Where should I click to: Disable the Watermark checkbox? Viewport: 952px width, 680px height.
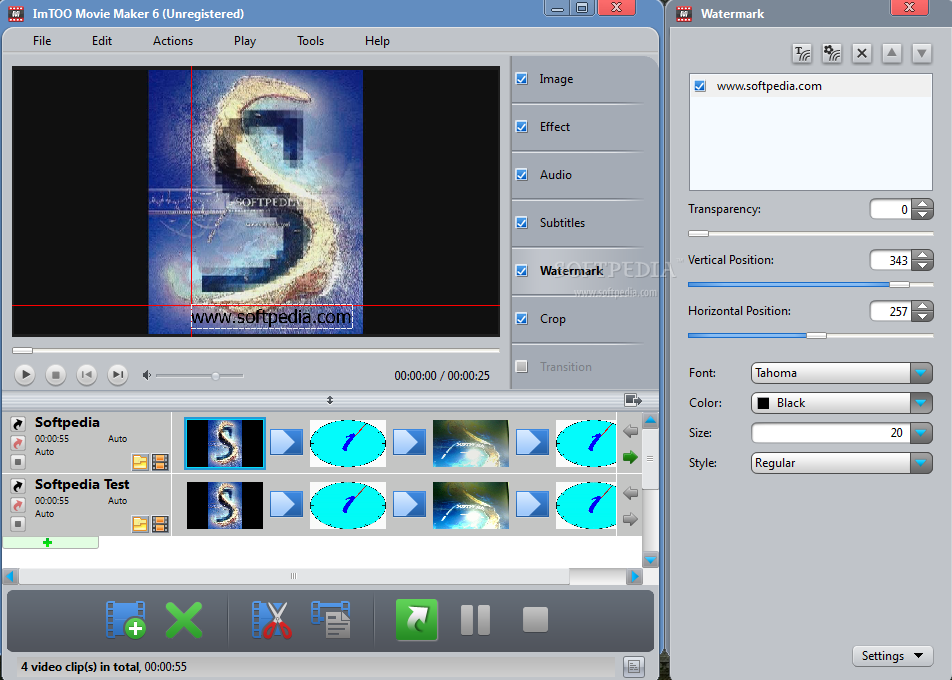pos(522,270)
